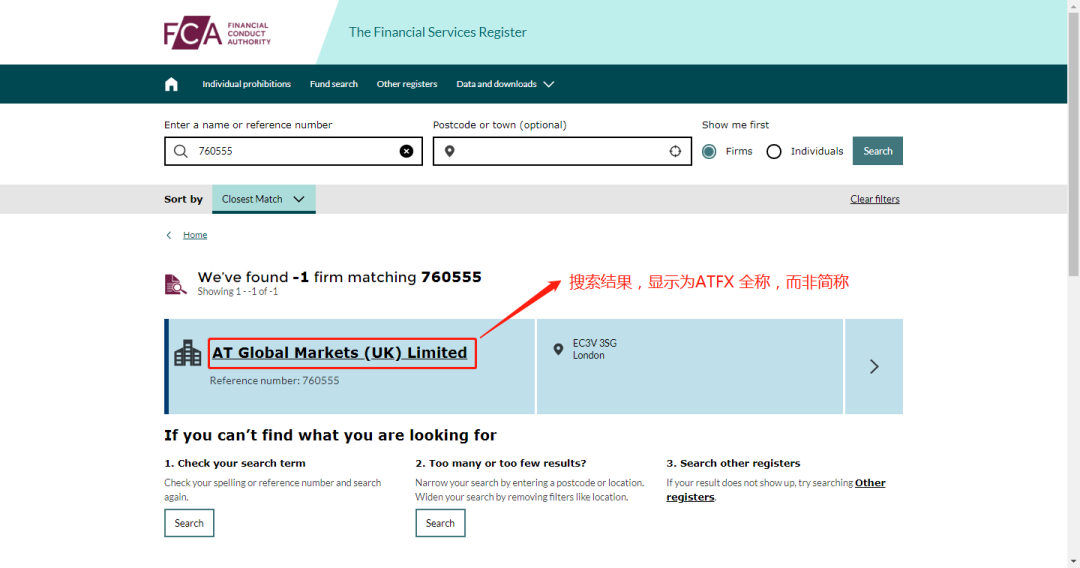1080x568 pixels.
Task: Click the scrollbar down arrow
Action: 1074,562
